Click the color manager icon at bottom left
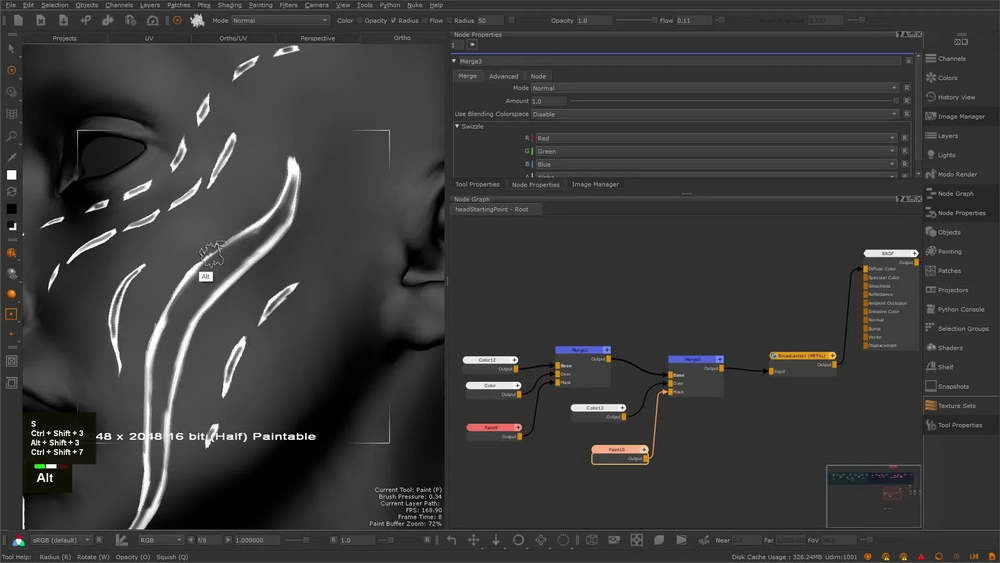Image resolution: width=1000 pixels, height=563 pixels. click(x=18, y=541)
